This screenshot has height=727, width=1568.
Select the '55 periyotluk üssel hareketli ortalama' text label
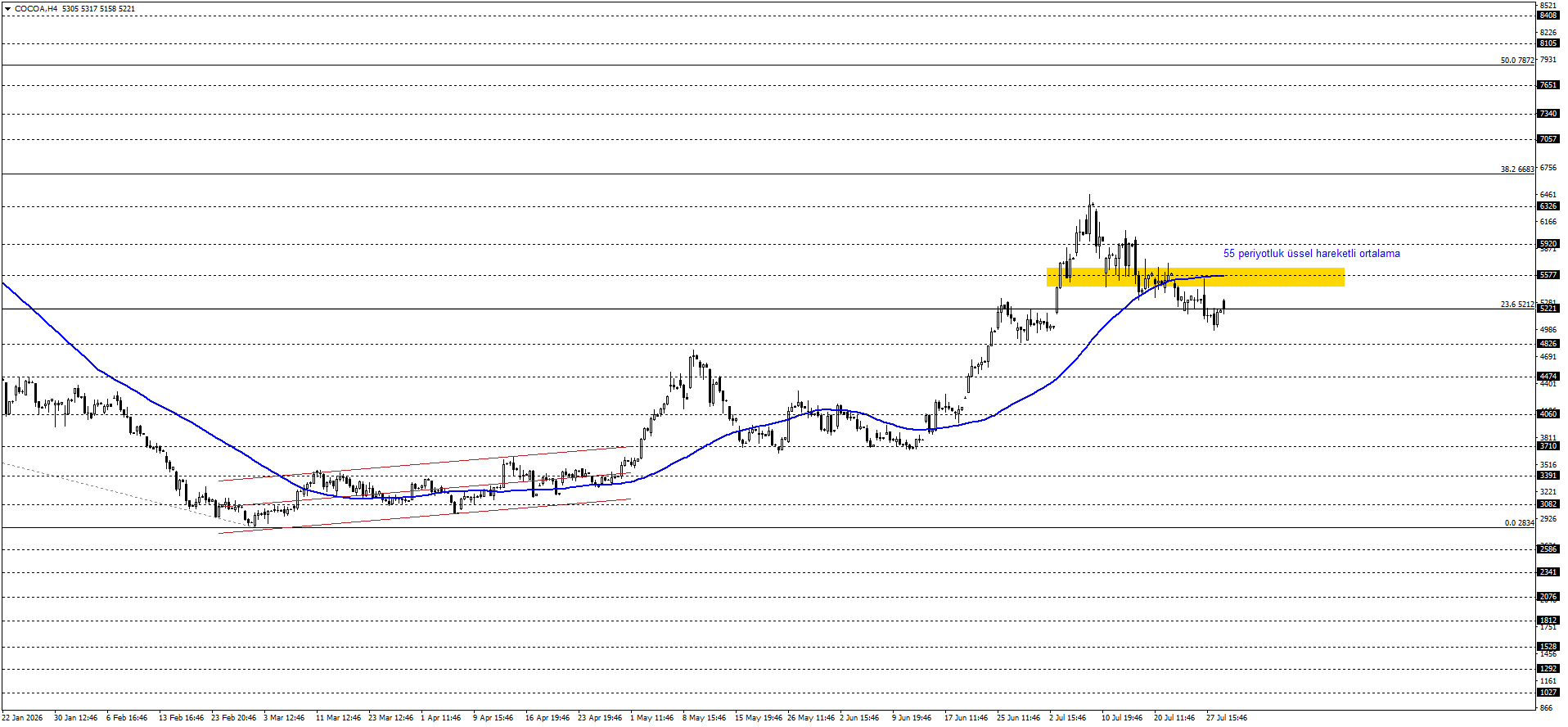coord(1311,254)
